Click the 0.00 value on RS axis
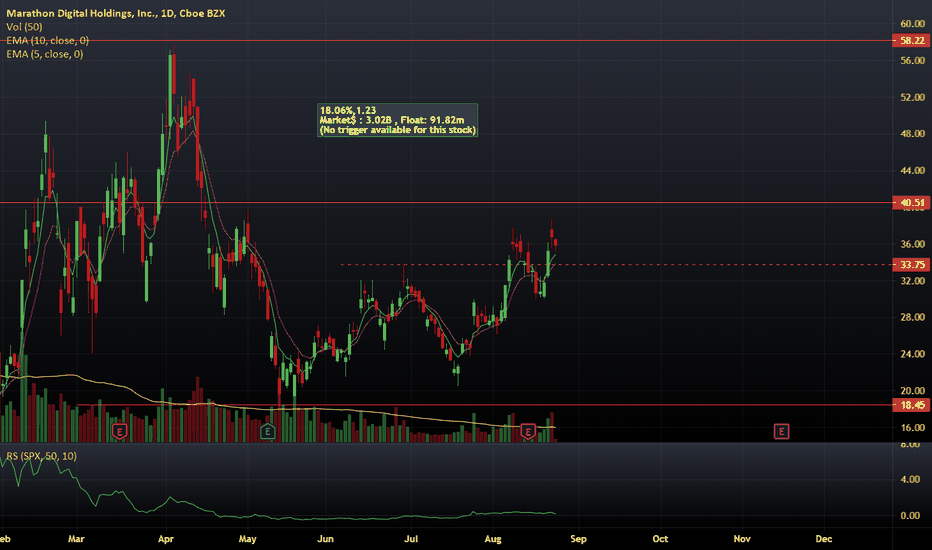The width and height of the screenshot is (932, 550). pyautogui.click(x=910, y=516)
